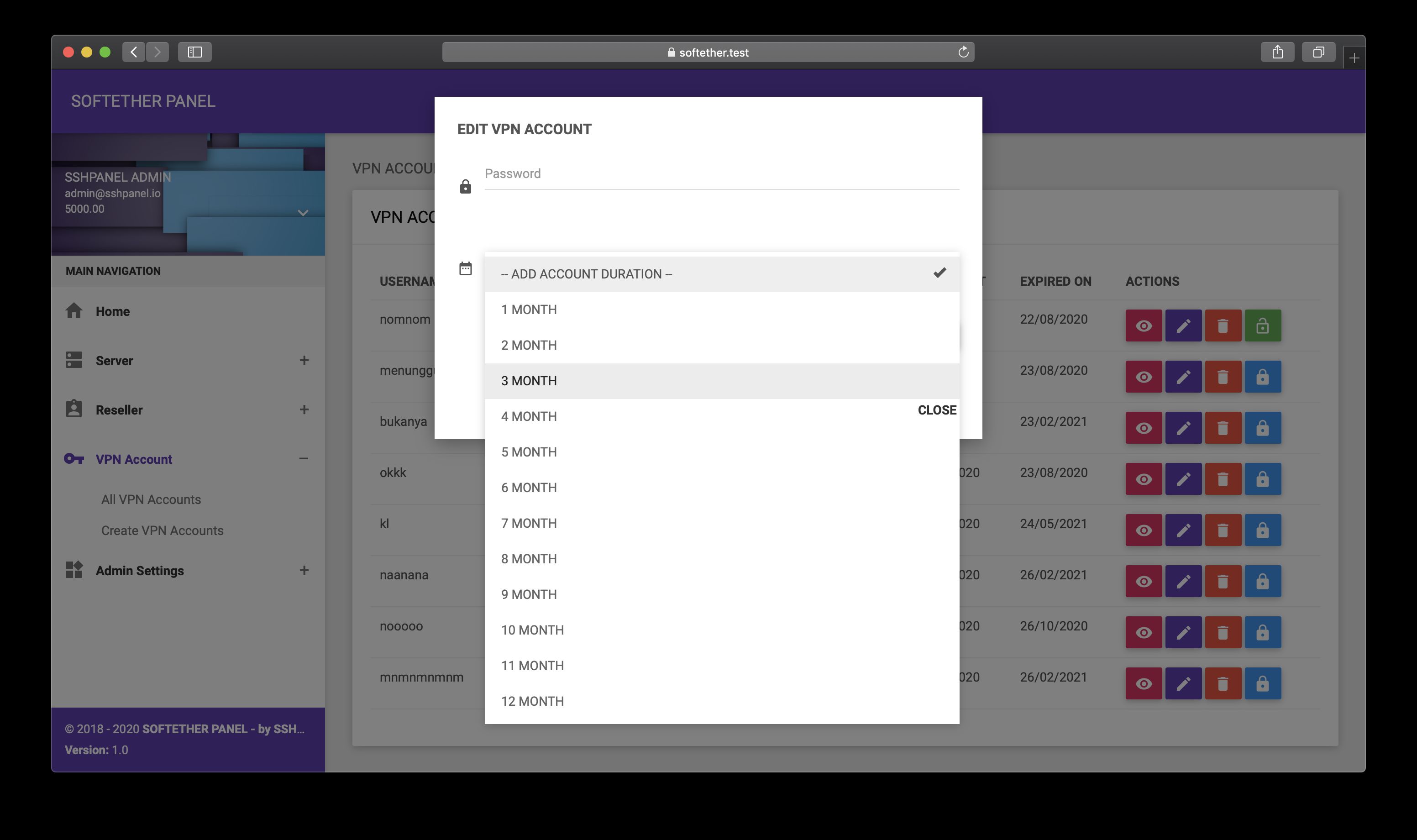Show details with eye icon for menunggu row

coord(1143,377)
